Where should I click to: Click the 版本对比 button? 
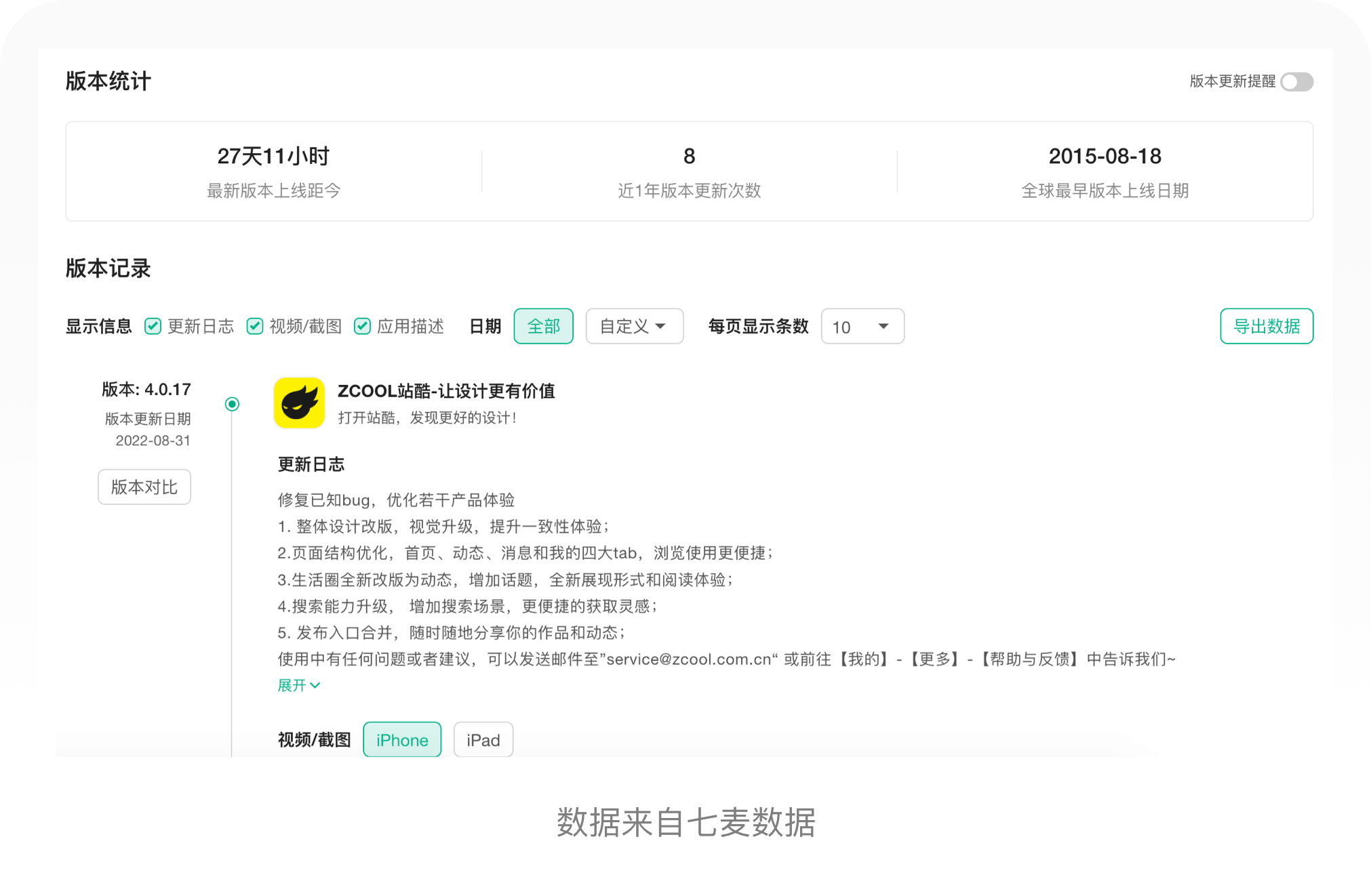coord(144,487)
